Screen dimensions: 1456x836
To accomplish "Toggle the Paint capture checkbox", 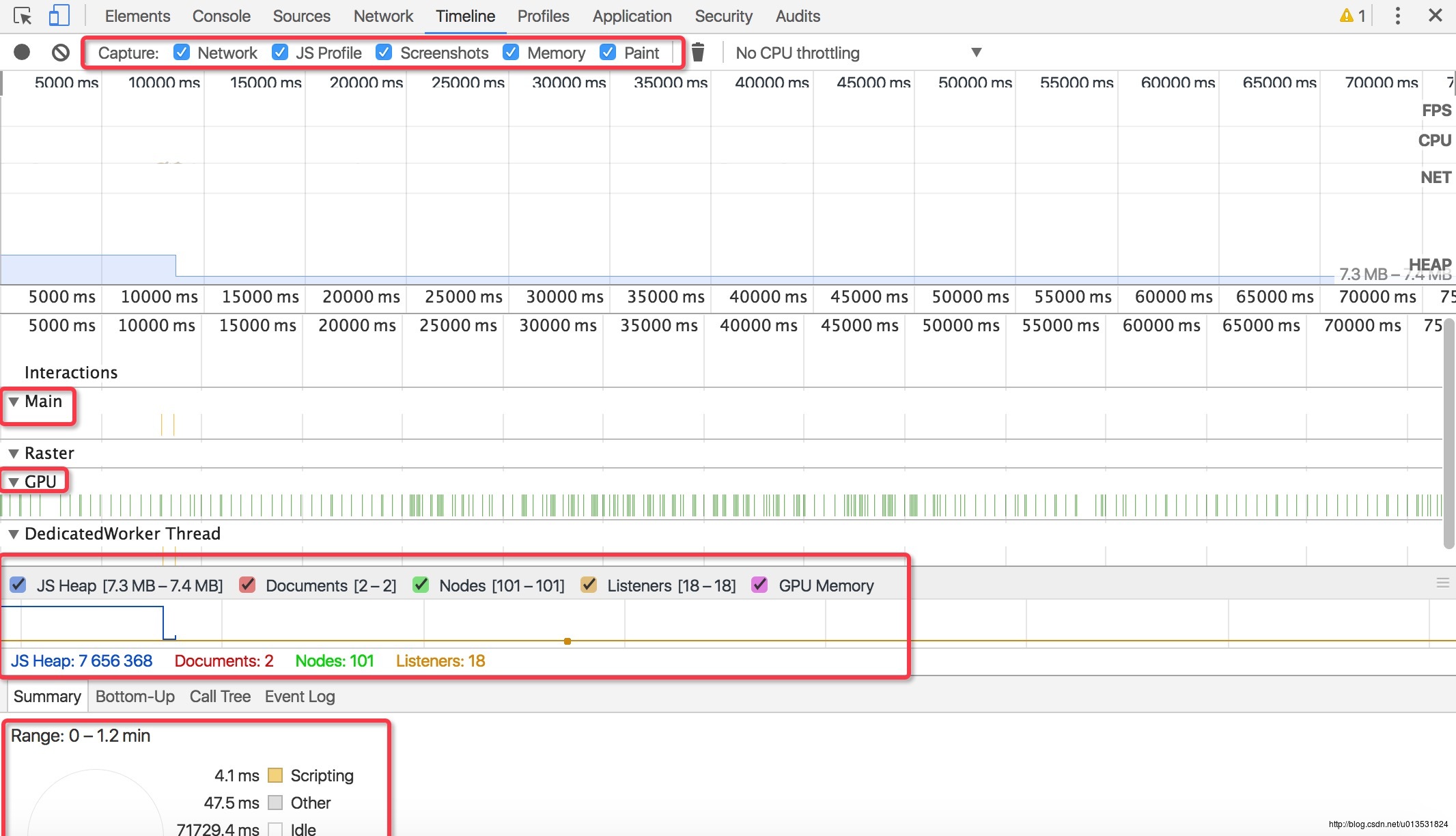I will pos(608,52).
